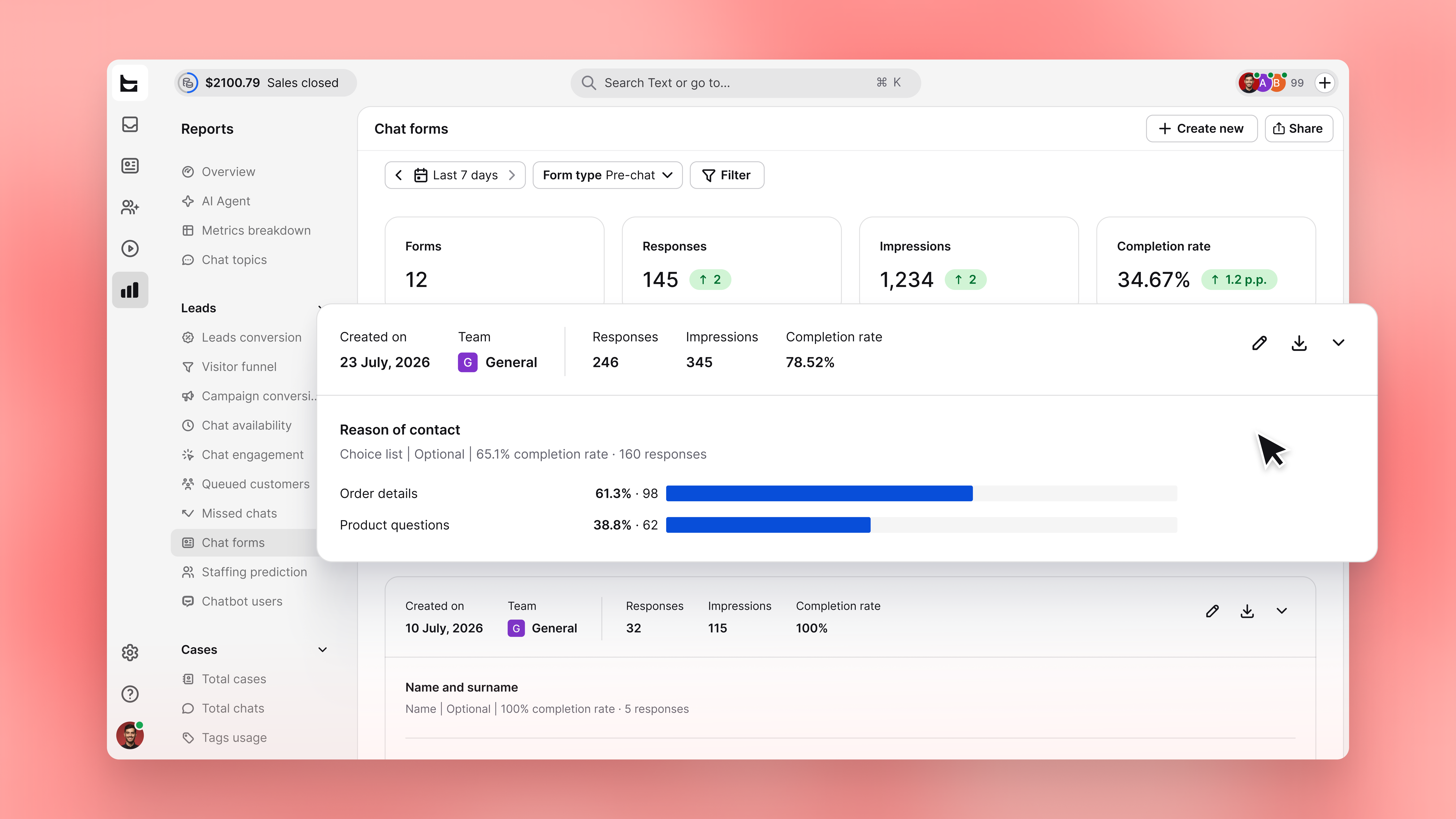Click the 78.52% completion rate value
Screen dimensions: 1456x819
(810, 362)
